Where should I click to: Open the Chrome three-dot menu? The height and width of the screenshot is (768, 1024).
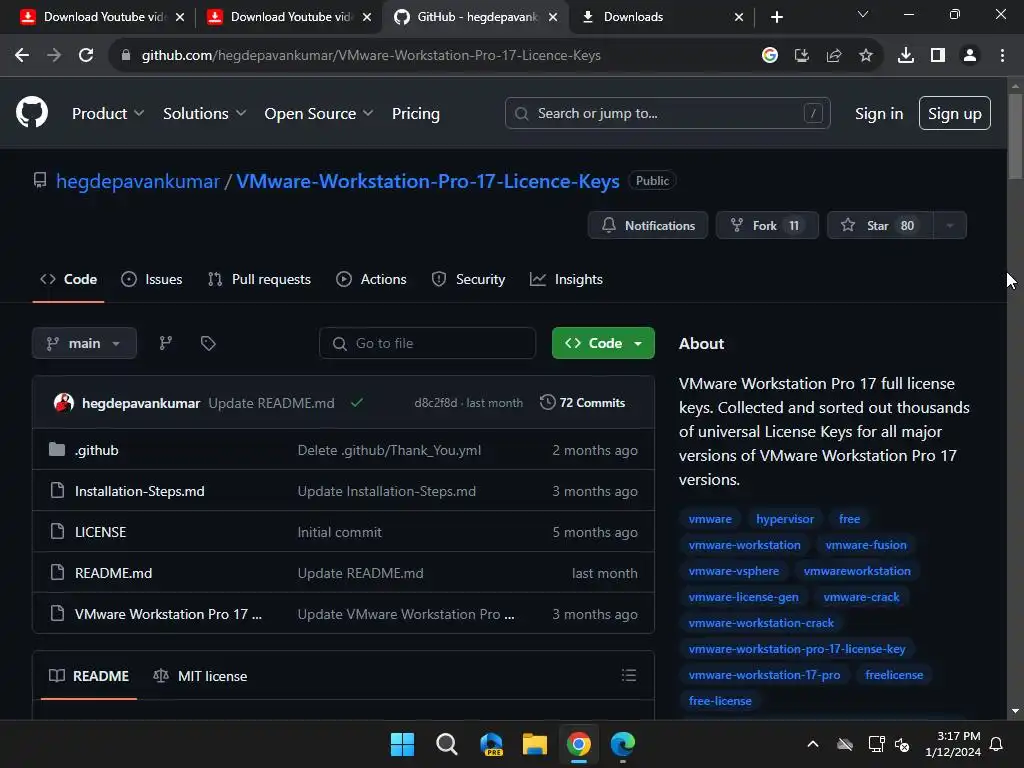pos(1002,56)
